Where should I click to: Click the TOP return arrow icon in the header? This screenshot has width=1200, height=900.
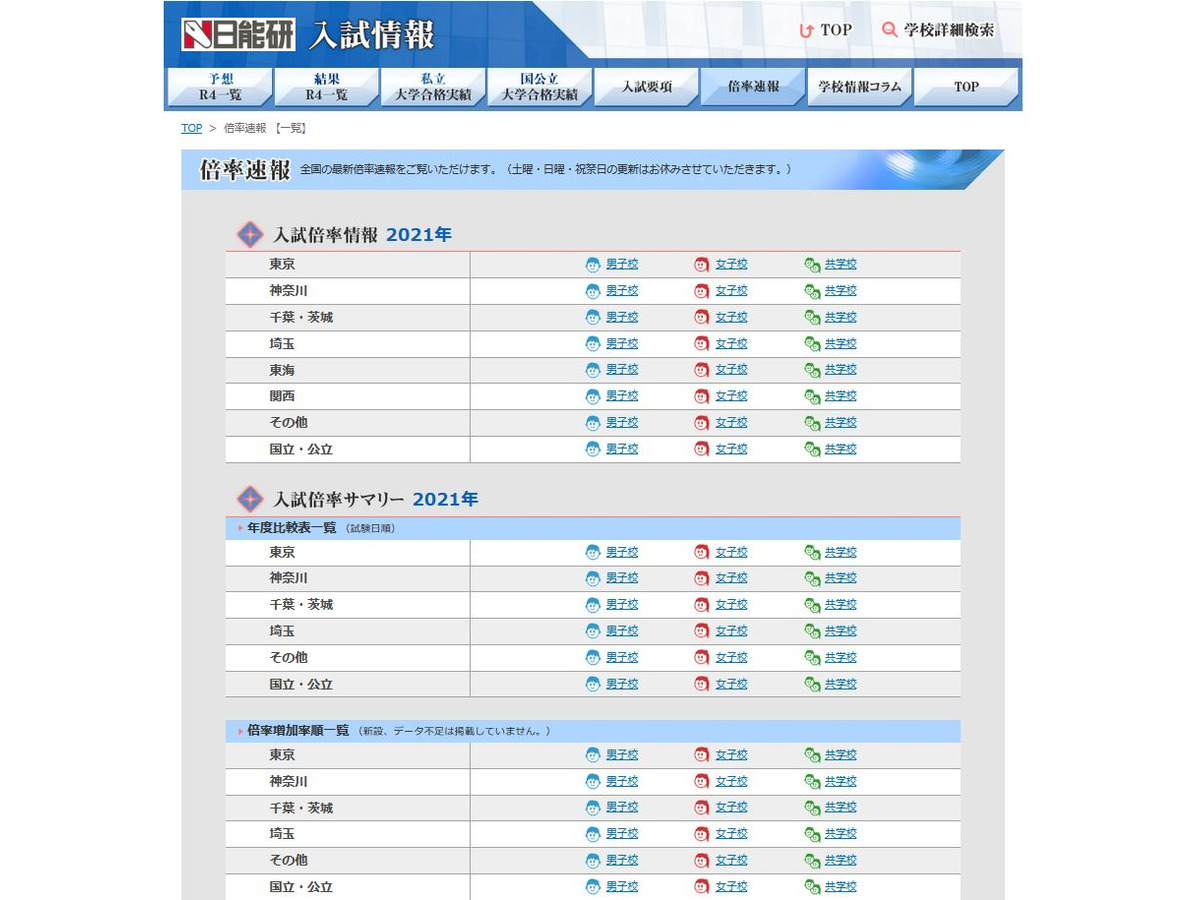point(807,30)
